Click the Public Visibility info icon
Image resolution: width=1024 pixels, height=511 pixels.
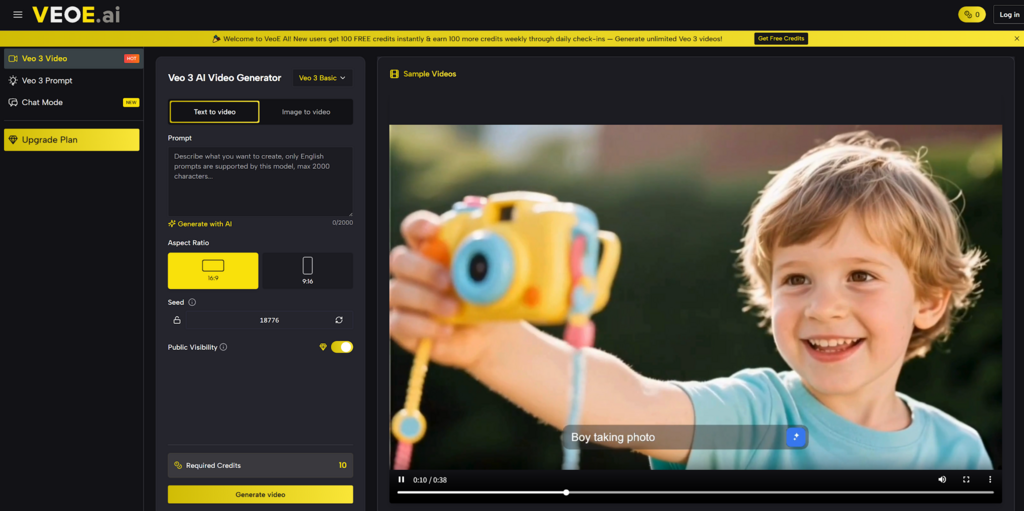tap(223, 347)
